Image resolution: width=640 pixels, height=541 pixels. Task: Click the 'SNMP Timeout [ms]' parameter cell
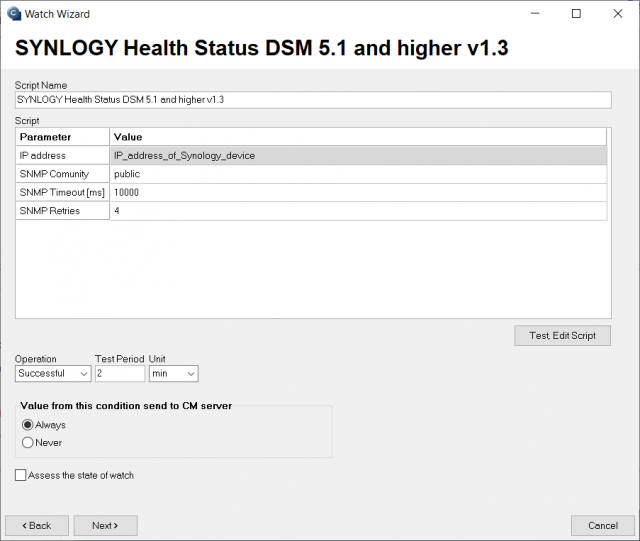62,192
